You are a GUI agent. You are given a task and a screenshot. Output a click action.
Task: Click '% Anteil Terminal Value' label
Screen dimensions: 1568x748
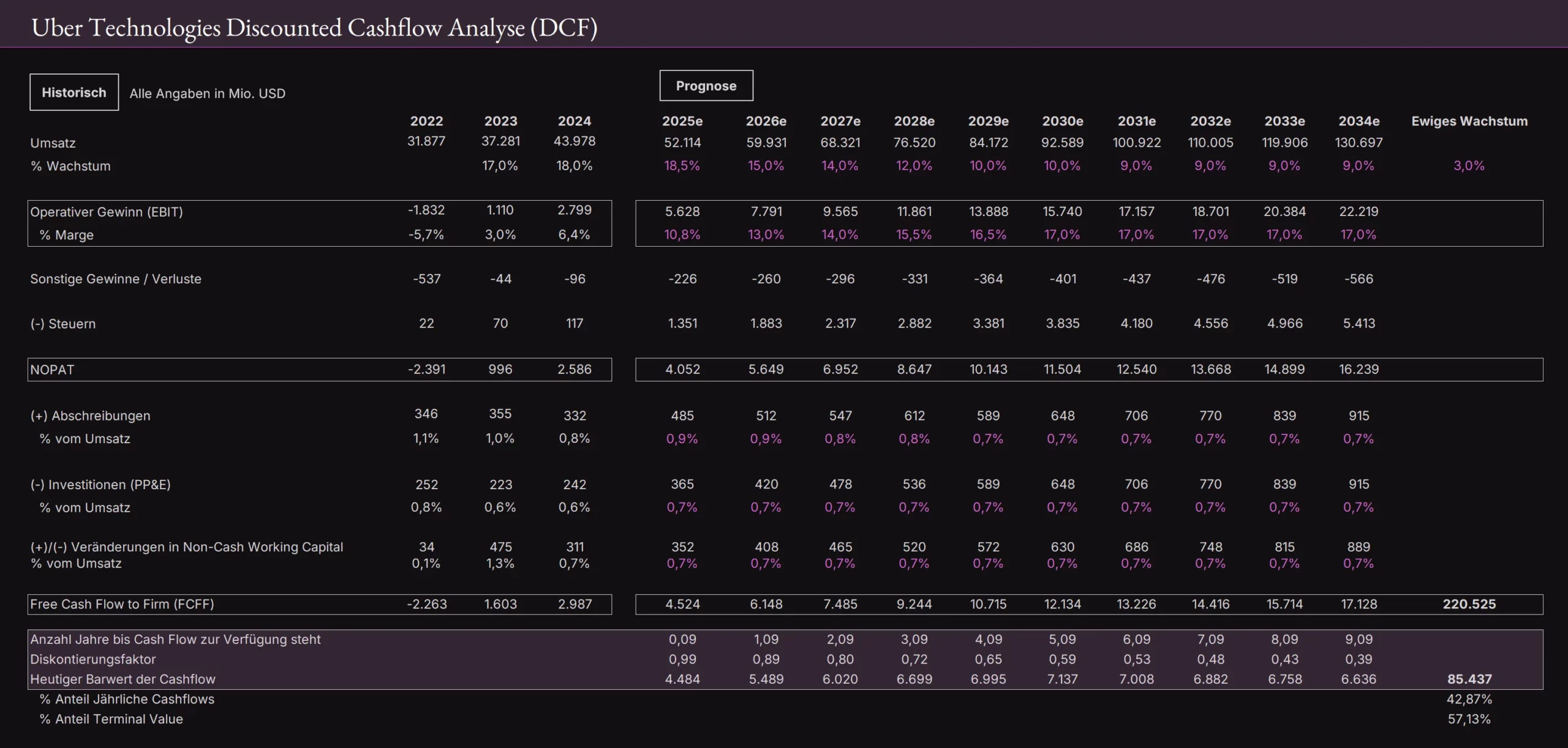pyautogui.click(x=111, y=720)
